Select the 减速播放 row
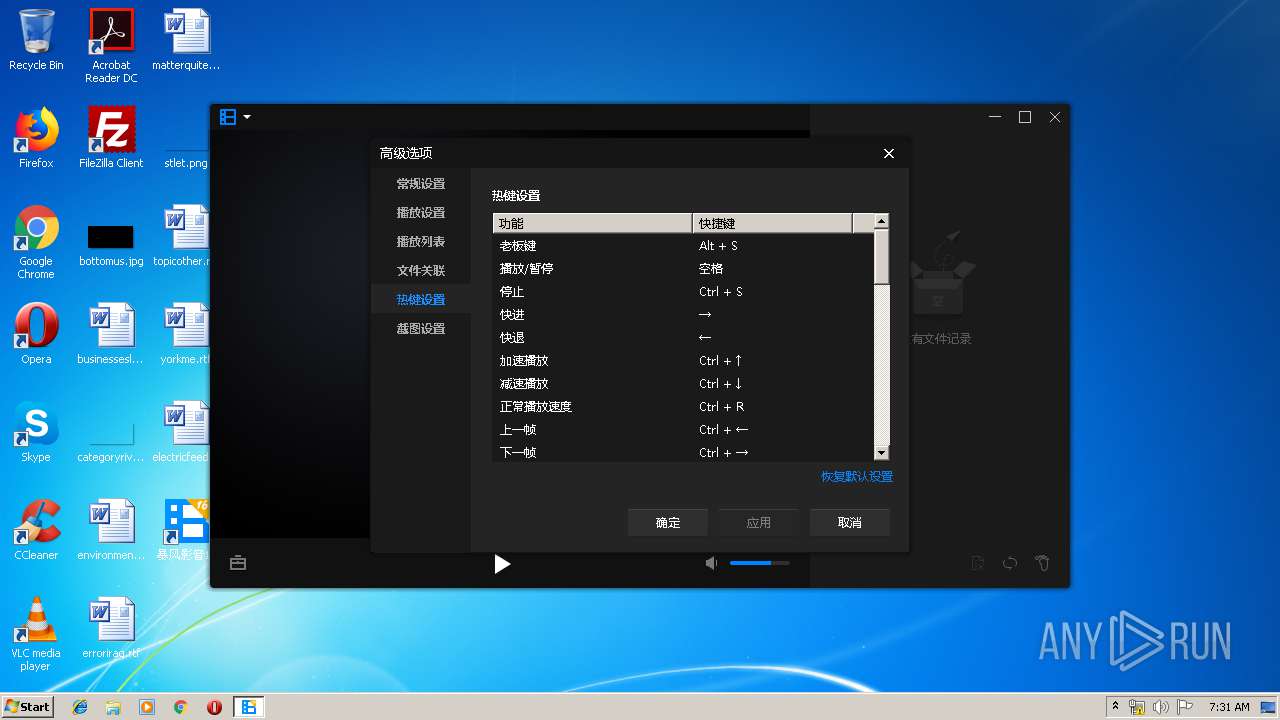Screen dimensions: 1280x720 point(683,384)
